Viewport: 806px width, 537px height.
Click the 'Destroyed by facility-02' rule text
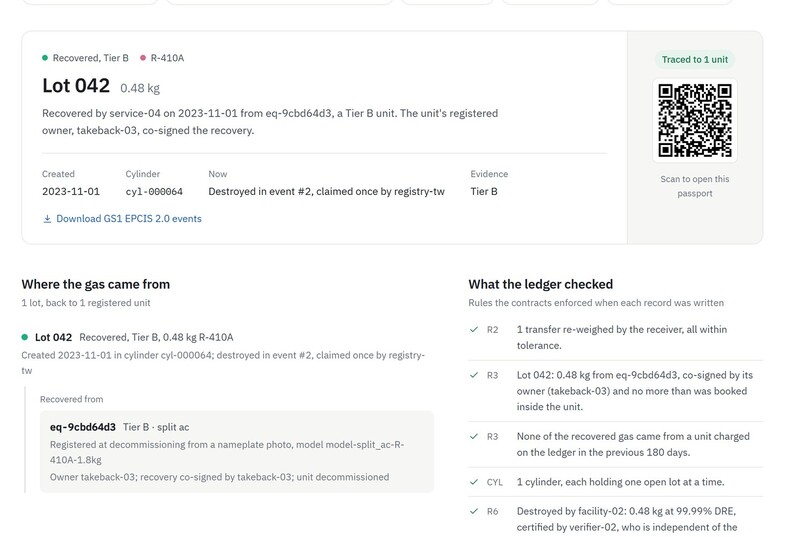click(x=627, y=519)
